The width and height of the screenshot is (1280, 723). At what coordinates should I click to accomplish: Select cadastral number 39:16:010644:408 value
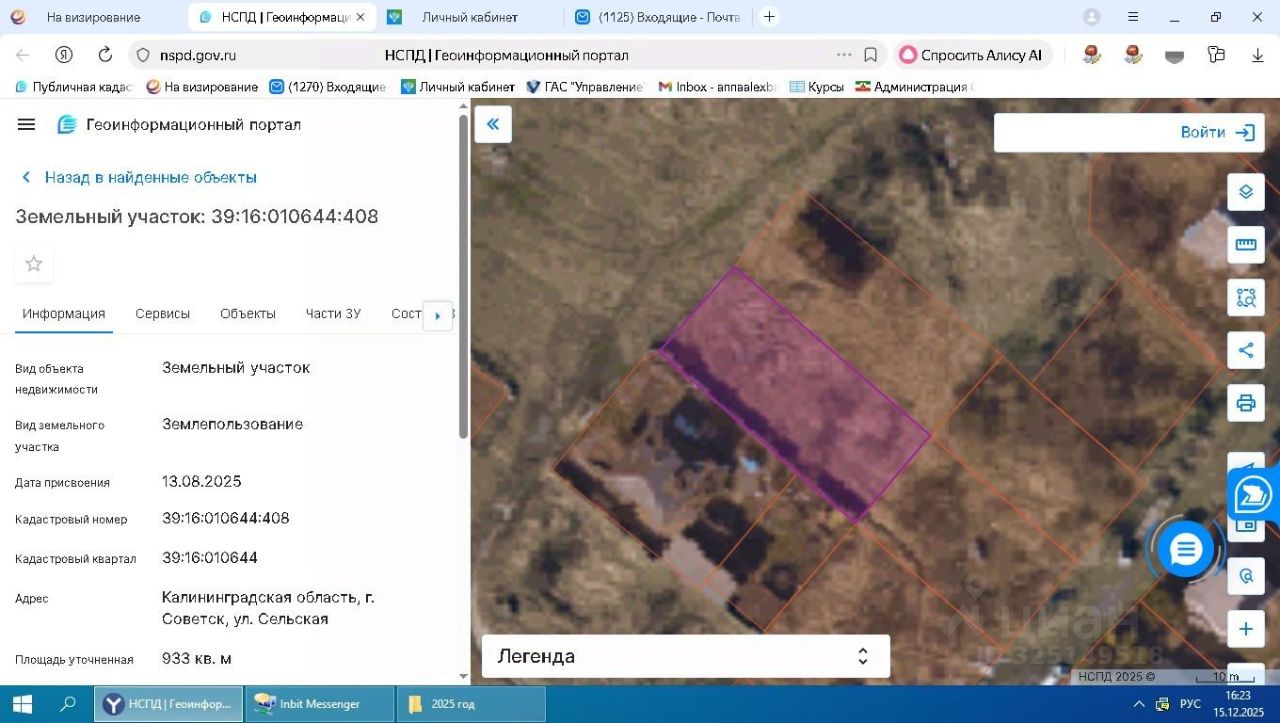(x=226, y=518)
